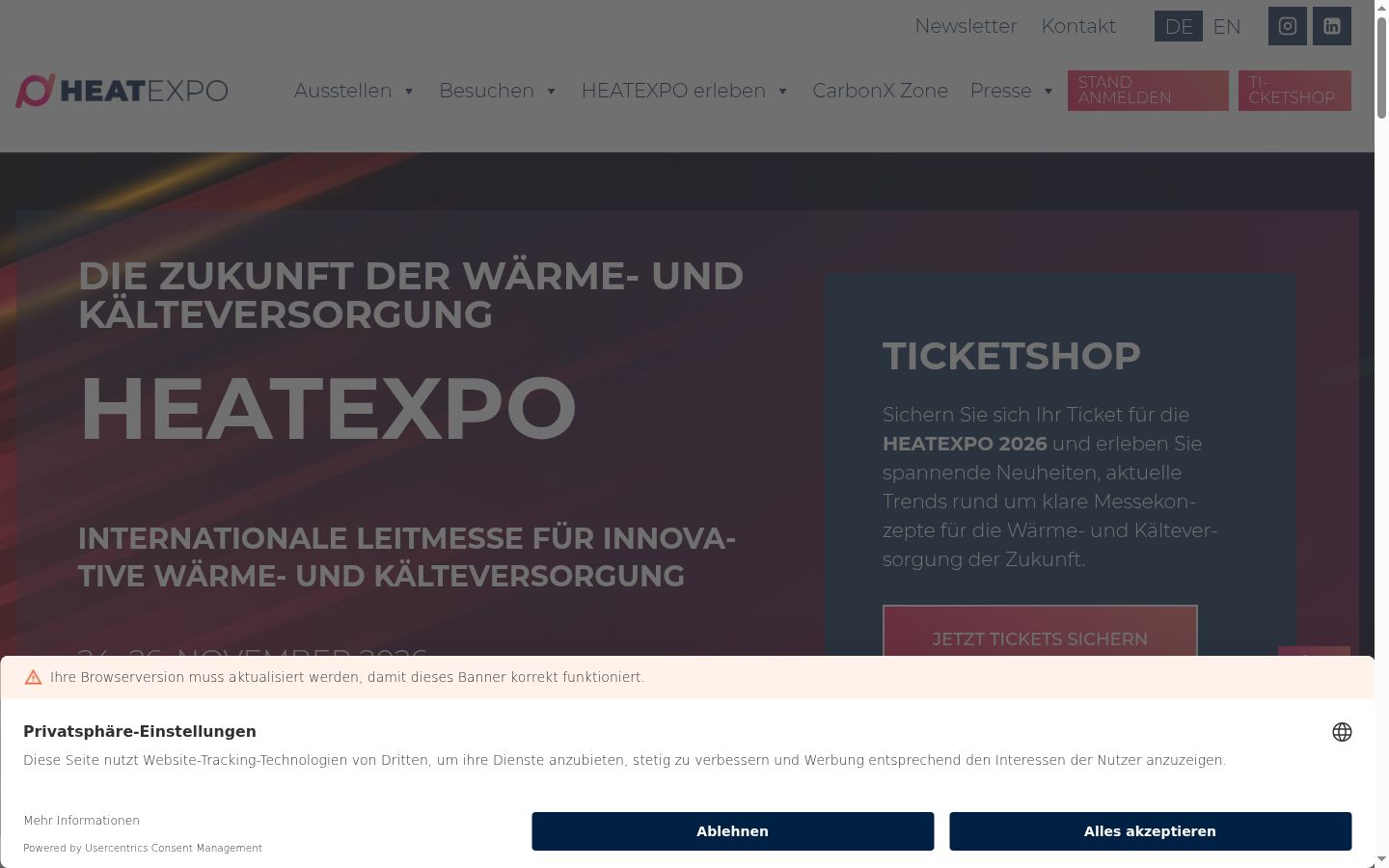
Task: Click 'INTERNATIONALE LEITMESSE FÜR INNOVATIVE' subheading
Action: 406,556
